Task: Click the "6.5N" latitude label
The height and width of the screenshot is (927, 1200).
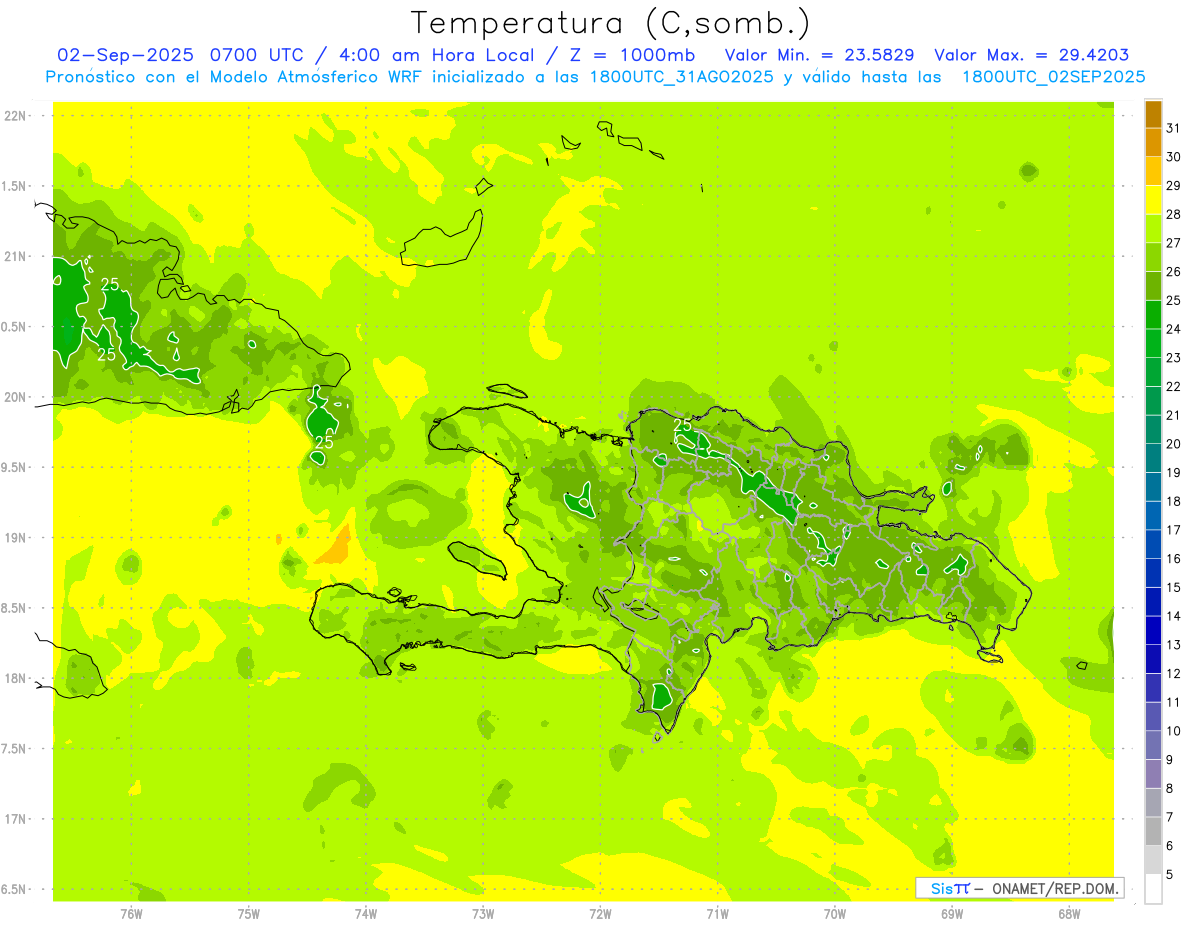Action: (x=15, y=889)
